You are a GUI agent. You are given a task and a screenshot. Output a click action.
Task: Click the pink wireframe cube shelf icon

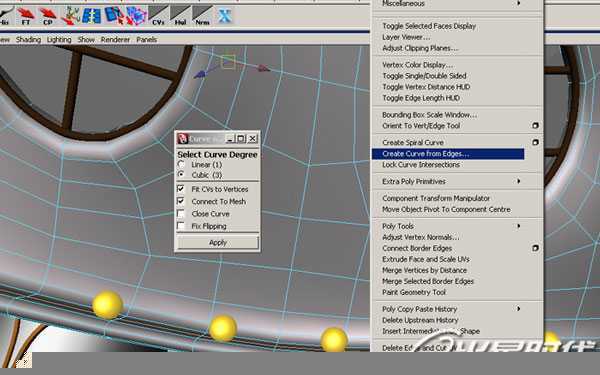(x=136, y=16)
